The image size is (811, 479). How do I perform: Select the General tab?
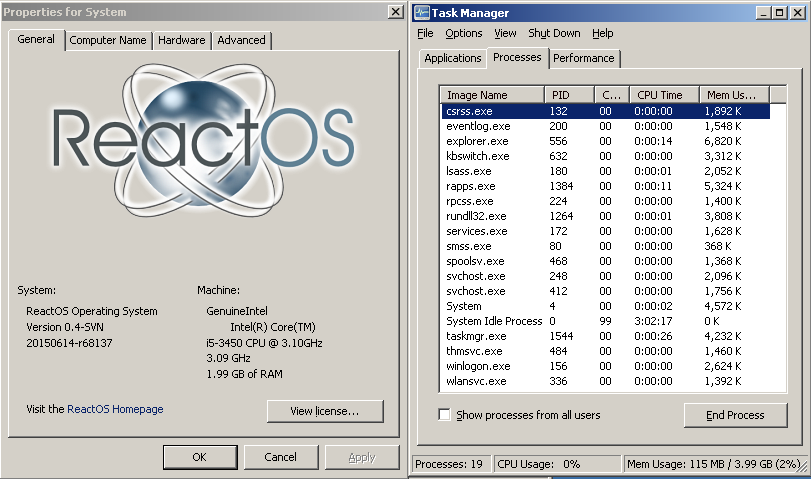click(36, 39)
